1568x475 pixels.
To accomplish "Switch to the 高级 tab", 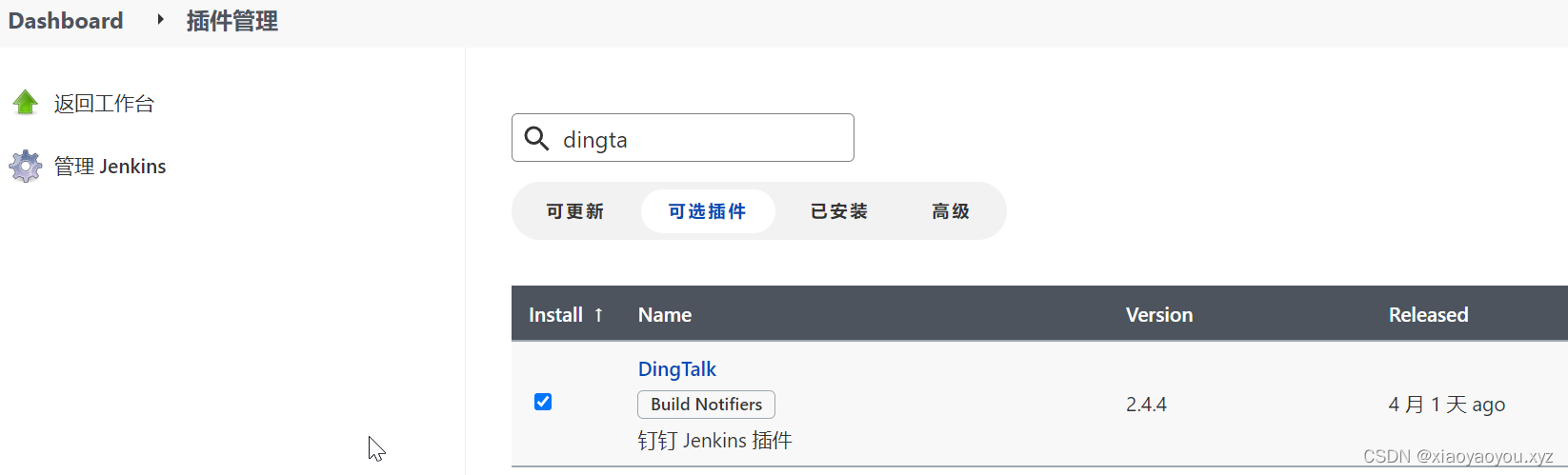I will (x=951, y=211).
